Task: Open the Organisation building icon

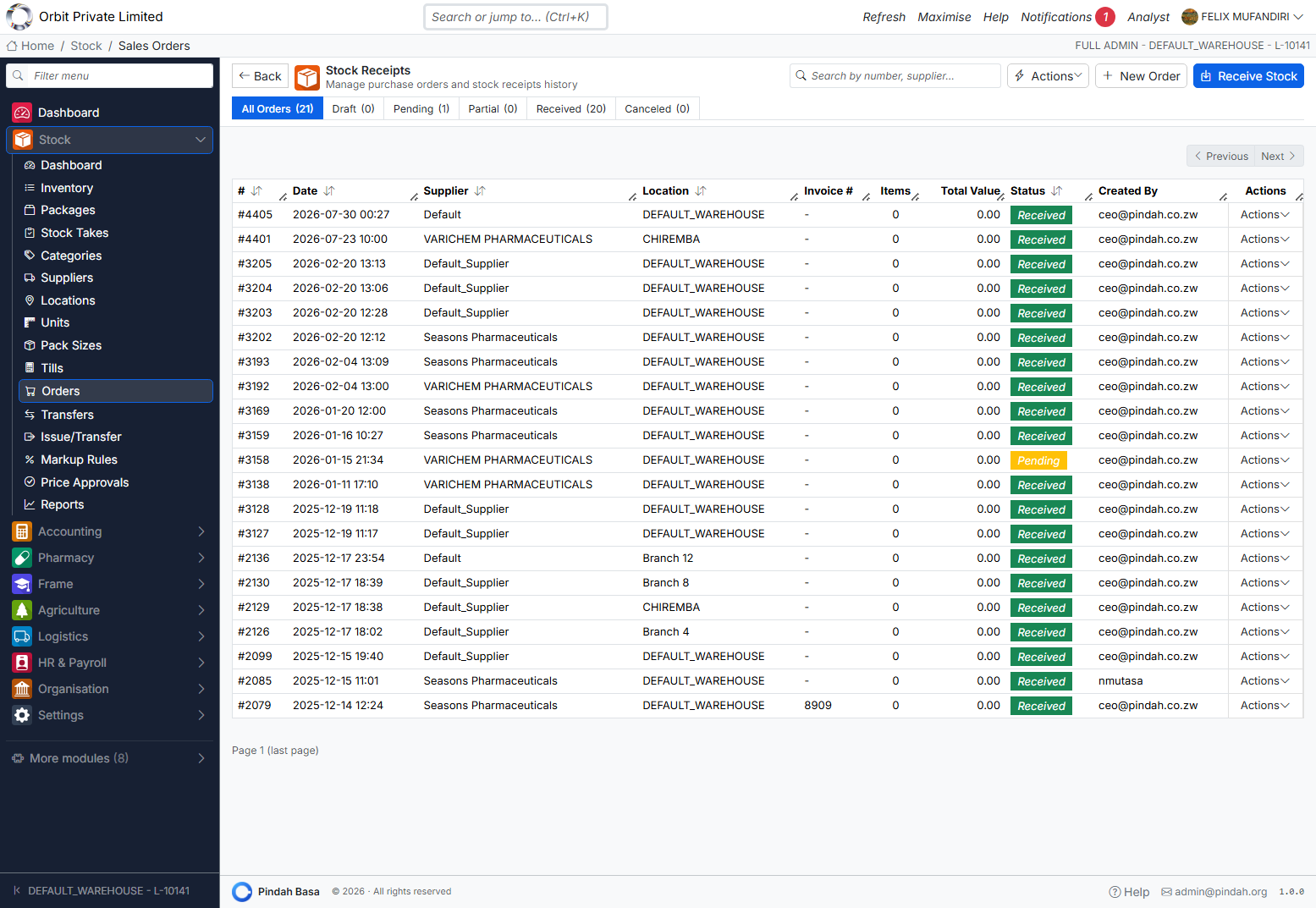Action: tap(22, 689)
